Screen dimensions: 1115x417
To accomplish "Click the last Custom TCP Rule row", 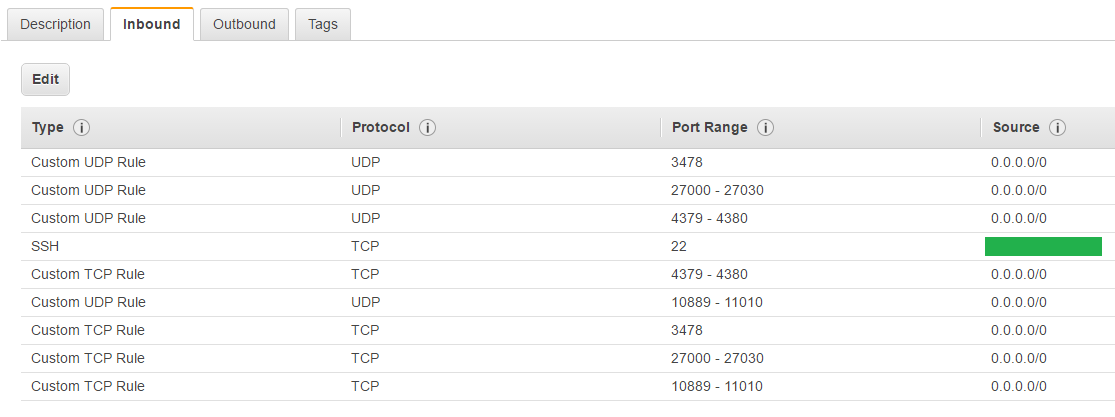I will tap(88, 386).
